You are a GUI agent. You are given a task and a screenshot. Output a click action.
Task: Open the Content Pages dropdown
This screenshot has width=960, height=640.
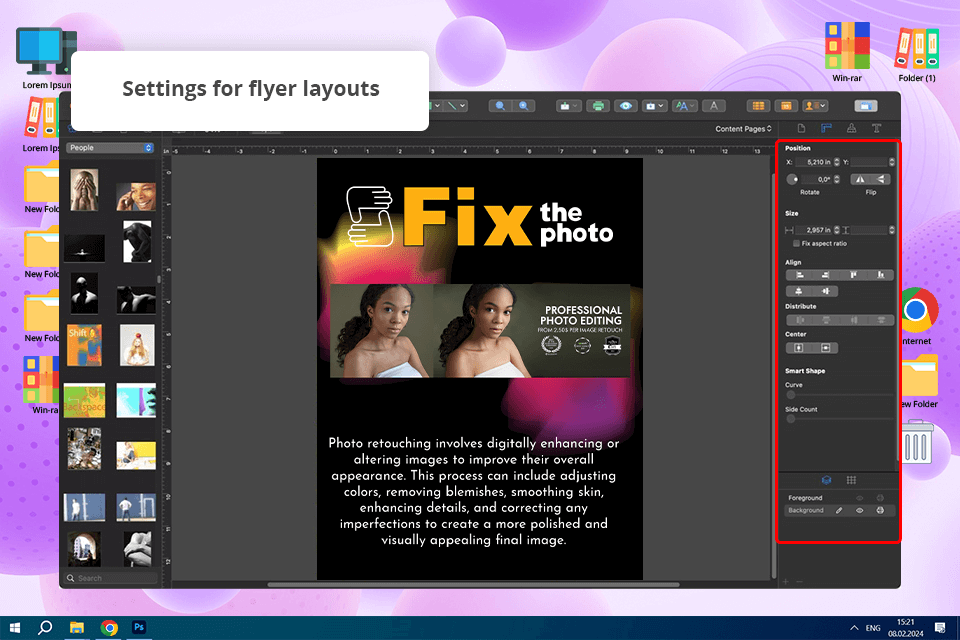click(x=743, y=129)
